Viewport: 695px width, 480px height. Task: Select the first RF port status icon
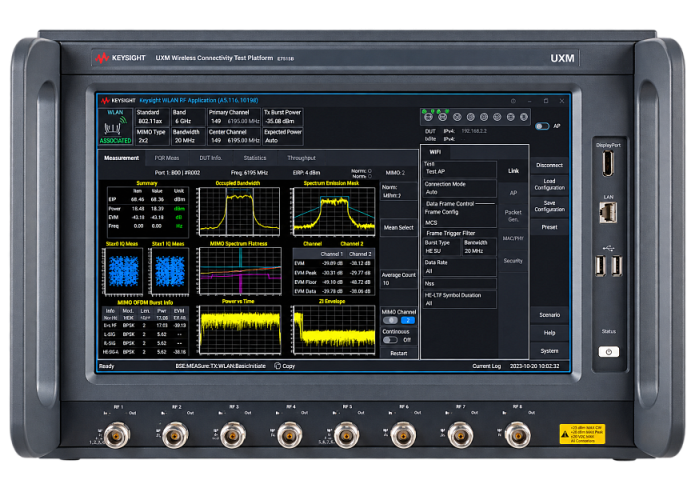tap(428, 117)
